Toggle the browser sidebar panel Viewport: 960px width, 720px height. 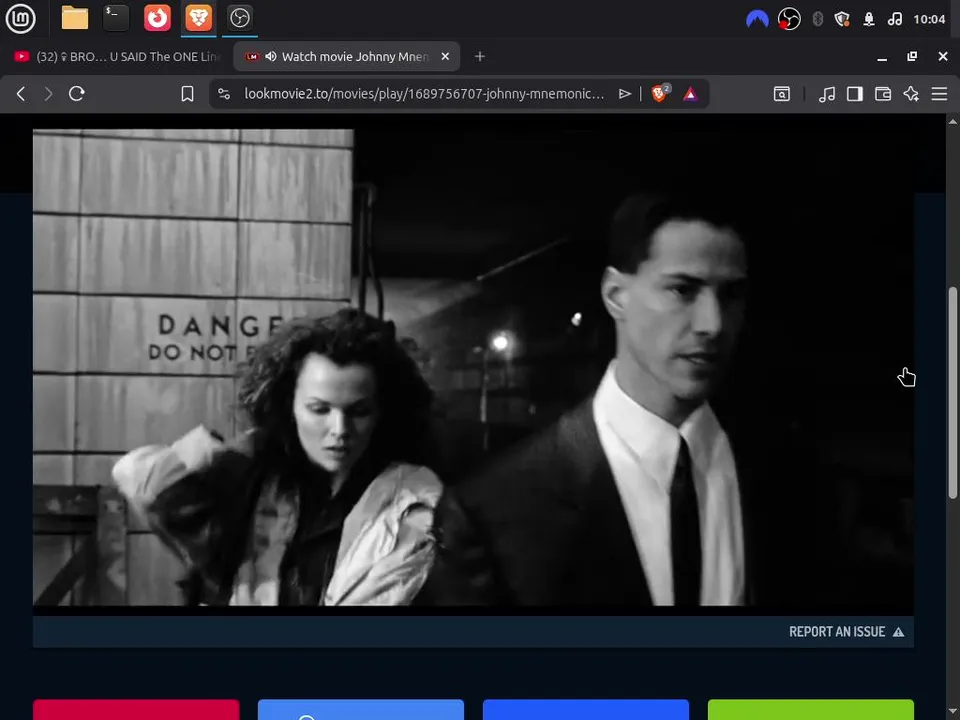pos(855,94)
